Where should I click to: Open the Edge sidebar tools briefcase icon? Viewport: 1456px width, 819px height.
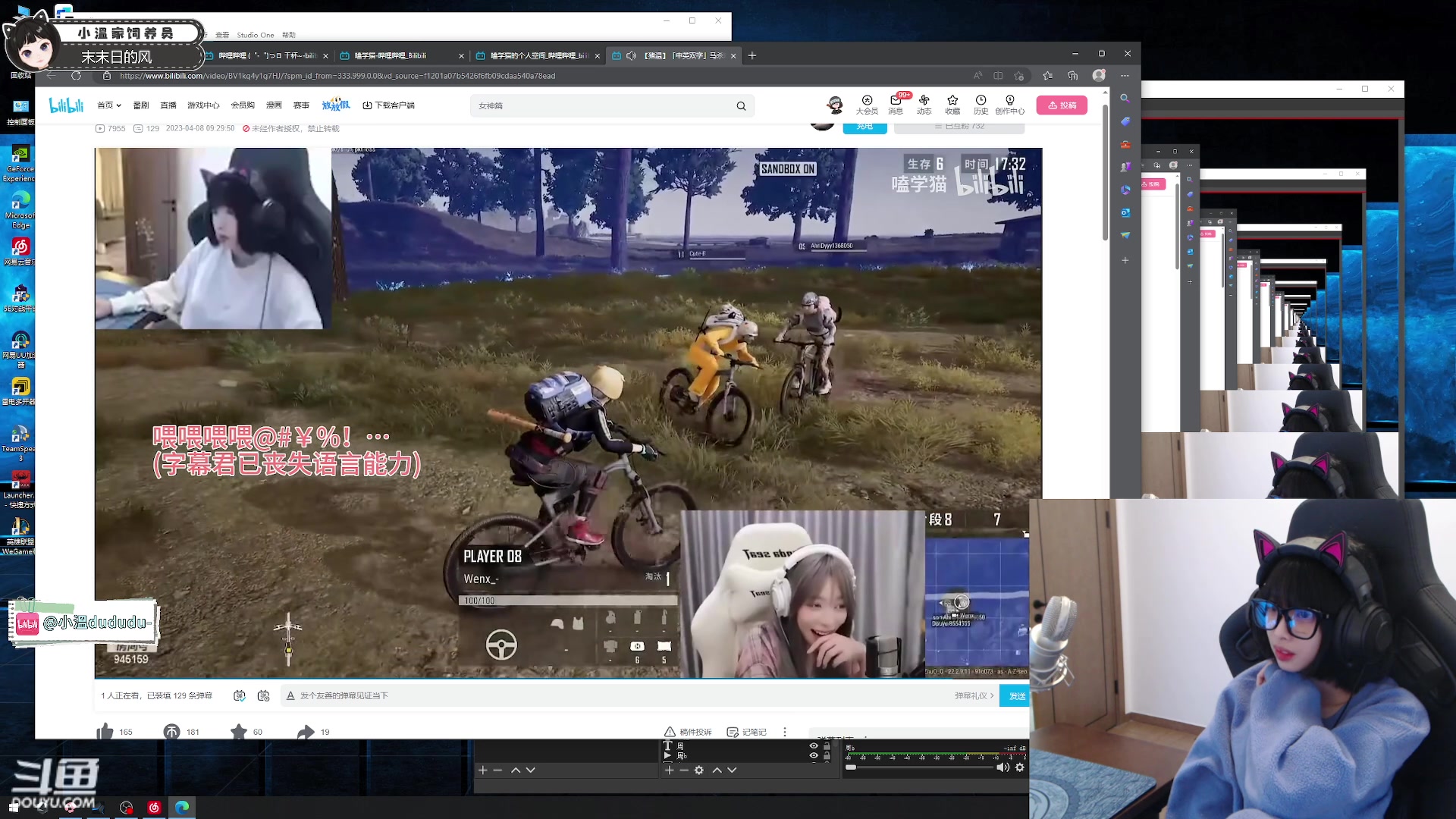click(x=1125, y=144)
